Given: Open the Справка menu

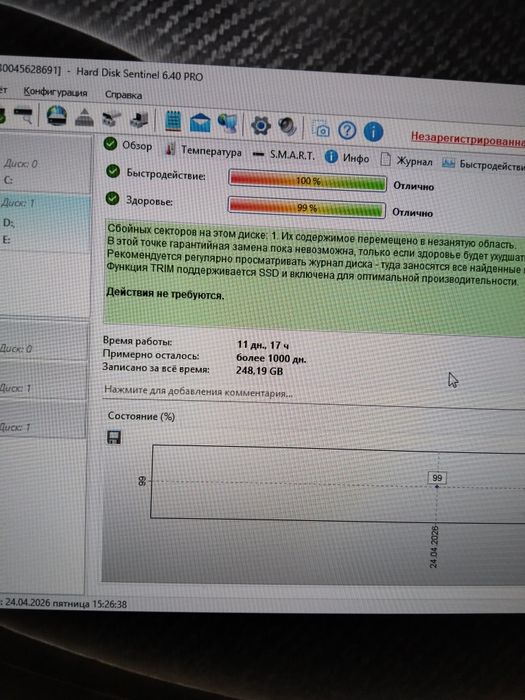Looking at the screenshot, I should [x=124, y=95].
